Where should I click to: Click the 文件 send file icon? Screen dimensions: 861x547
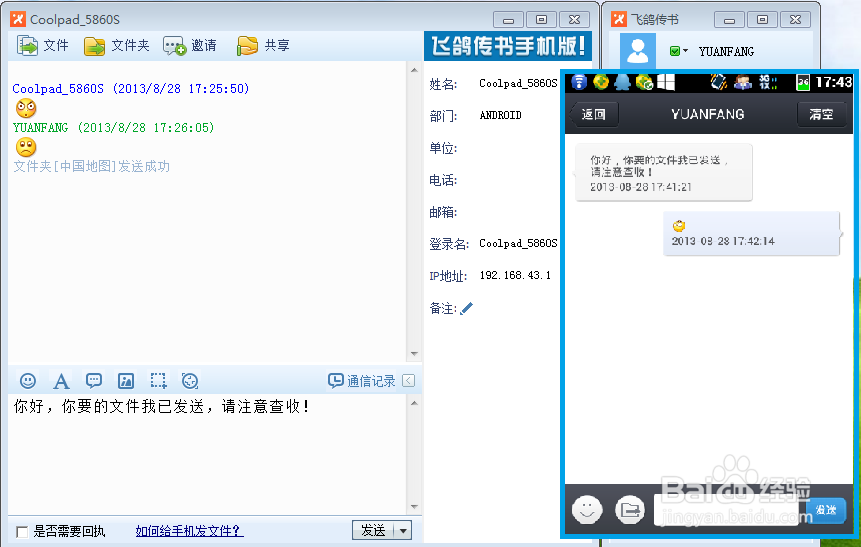click(x=27, y=45)
